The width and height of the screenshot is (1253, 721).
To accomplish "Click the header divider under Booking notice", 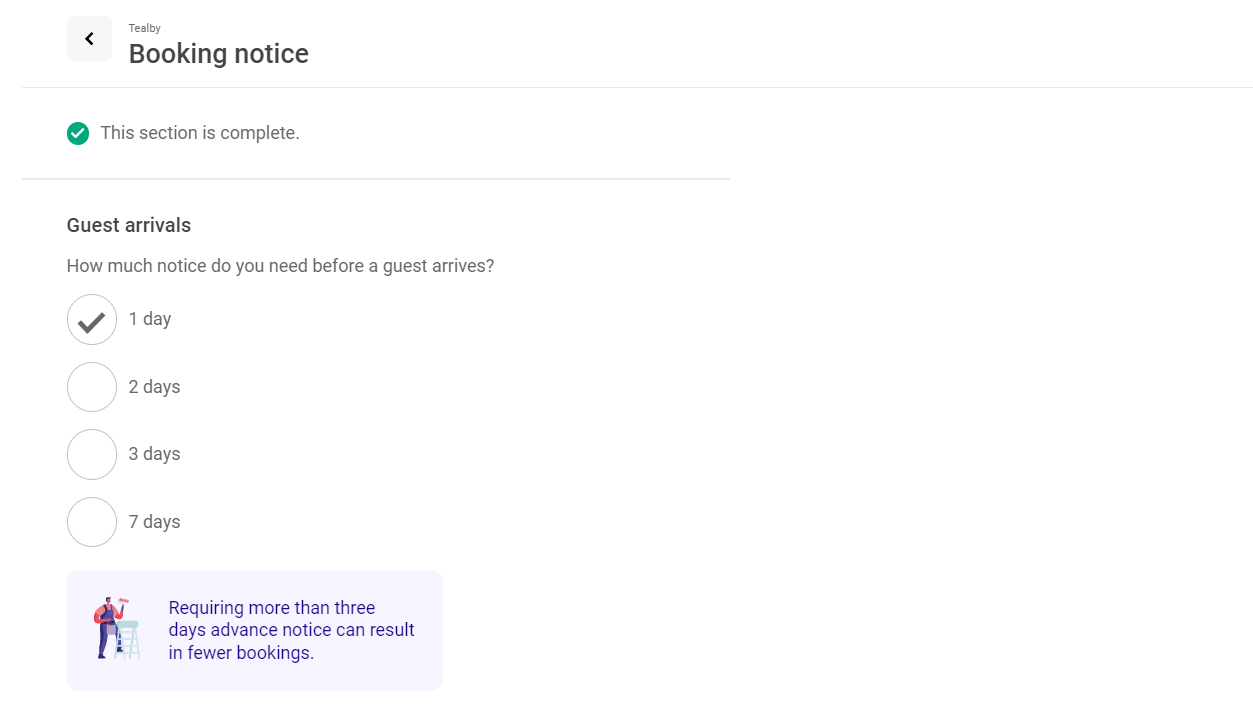I will point(637,87).
